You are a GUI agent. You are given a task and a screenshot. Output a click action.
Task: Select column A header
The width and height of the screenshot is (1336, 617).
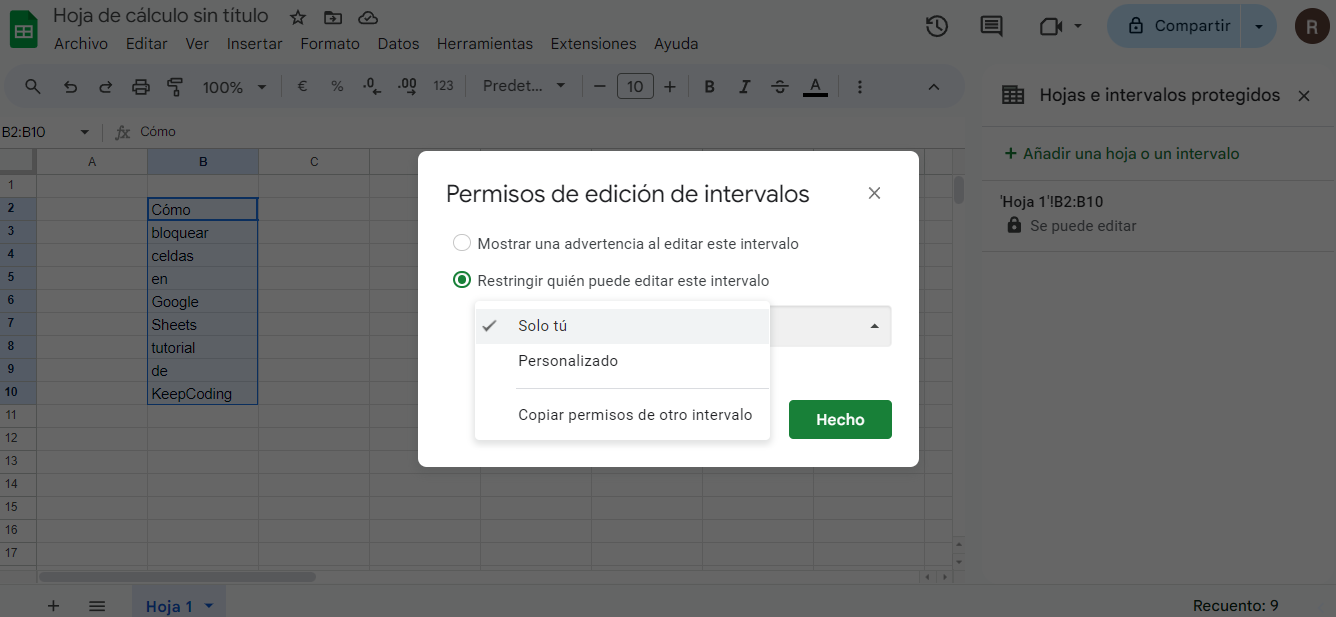point(92,161)
